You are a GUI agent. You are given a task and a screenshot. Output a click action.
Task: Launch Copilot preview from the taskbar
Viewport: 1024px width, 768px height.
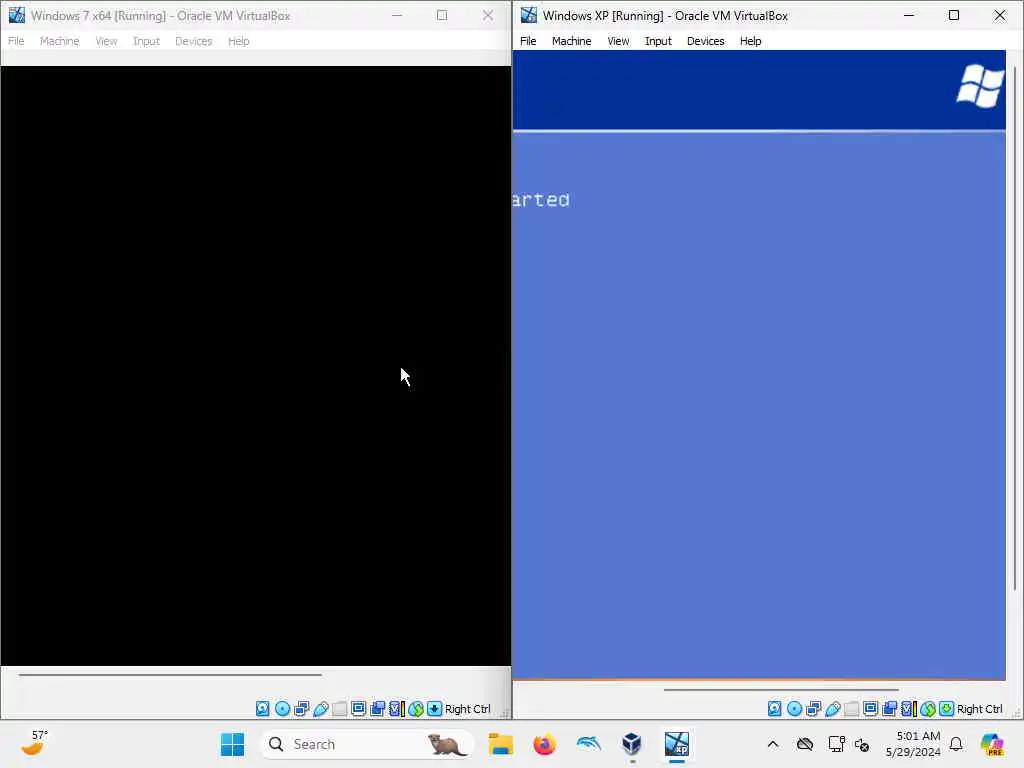pyautogui.click(x=991, y=744)
